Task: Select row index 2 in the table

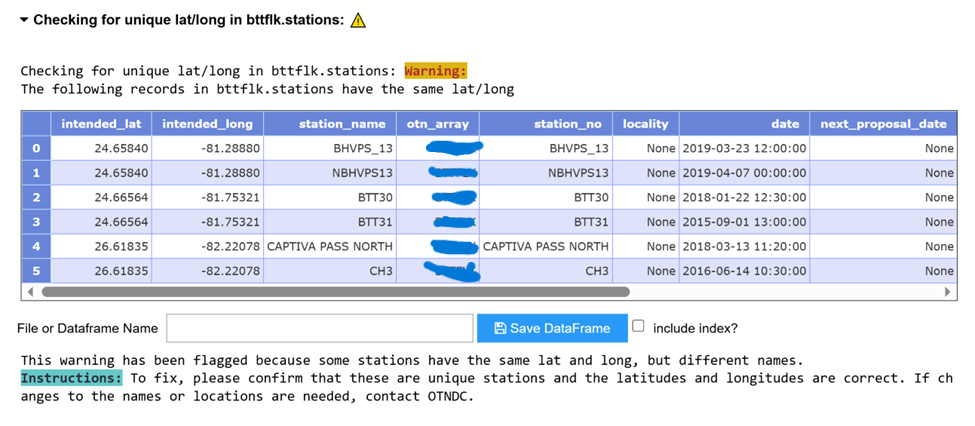Action: pos(36,197)
